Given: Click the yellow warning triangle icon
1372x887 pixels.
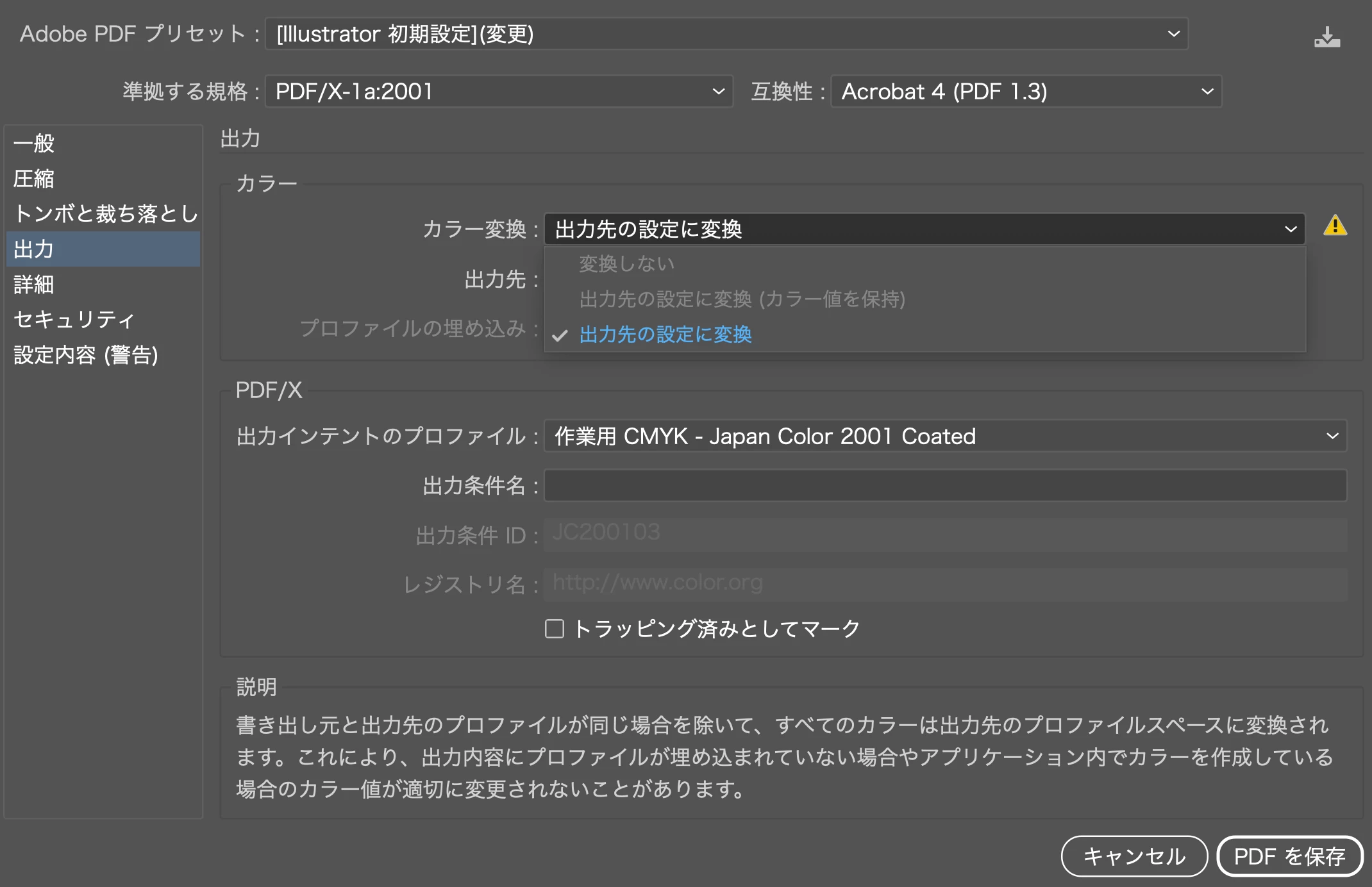Looking at the screenshot, I should pyautogui.click(x=1335, y=226).
